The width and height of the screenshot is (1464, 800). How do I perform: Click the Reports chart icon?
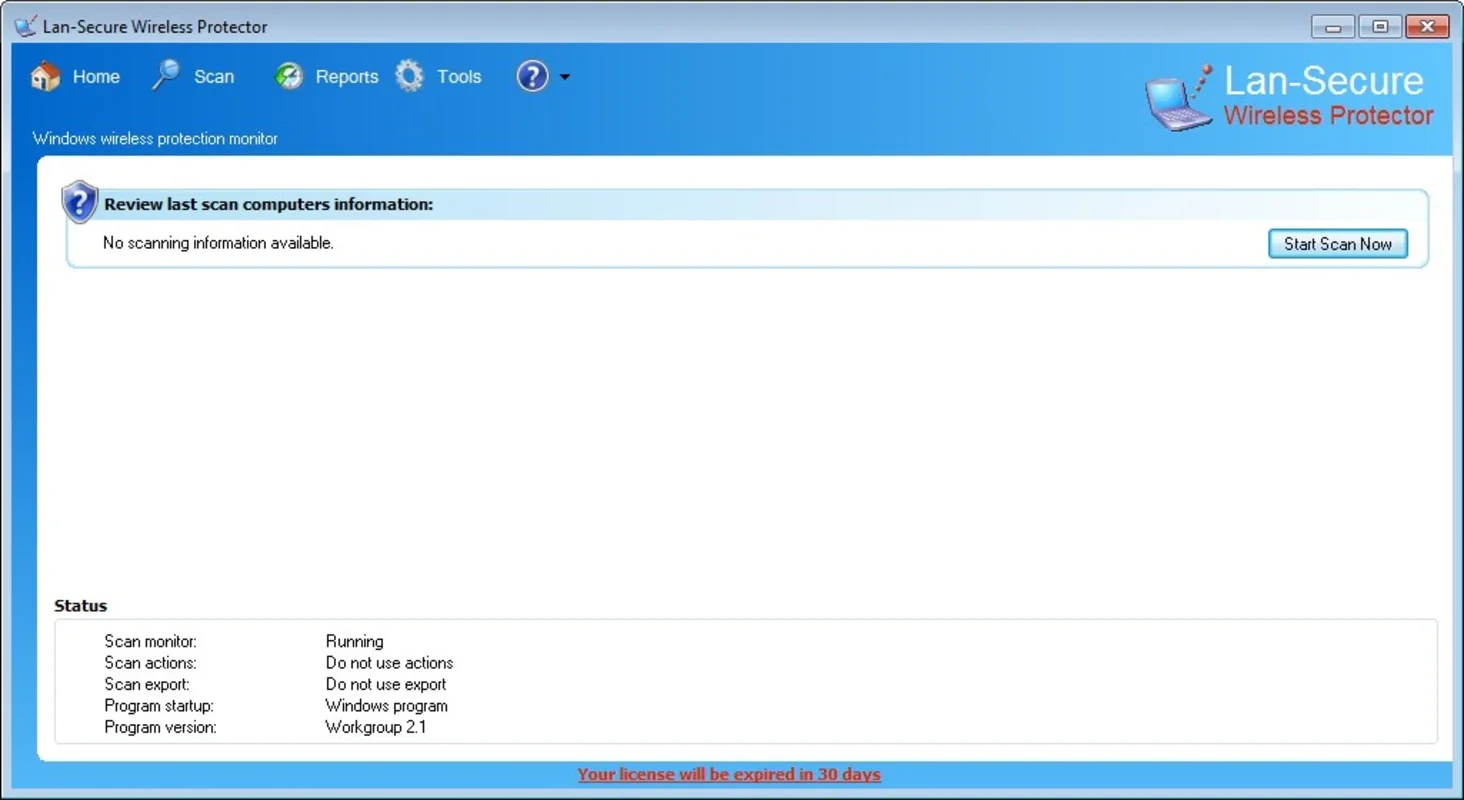289,76
